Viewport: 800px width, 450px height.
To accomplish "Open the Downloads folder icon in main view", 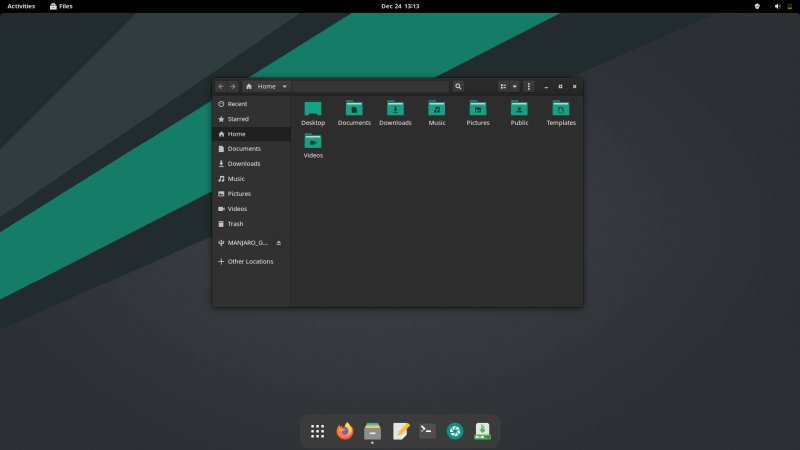I will coord(395,113).
